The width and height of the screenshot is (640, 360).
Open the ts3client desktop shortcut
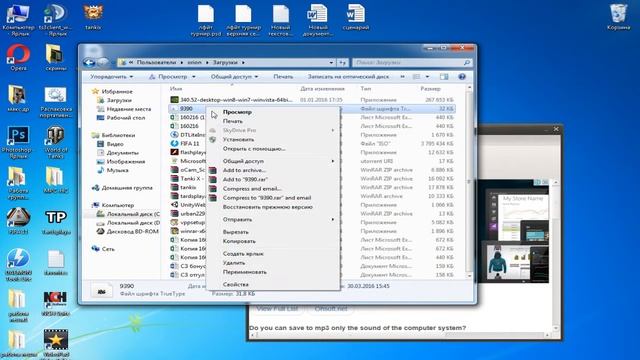(x=56, y=19)
